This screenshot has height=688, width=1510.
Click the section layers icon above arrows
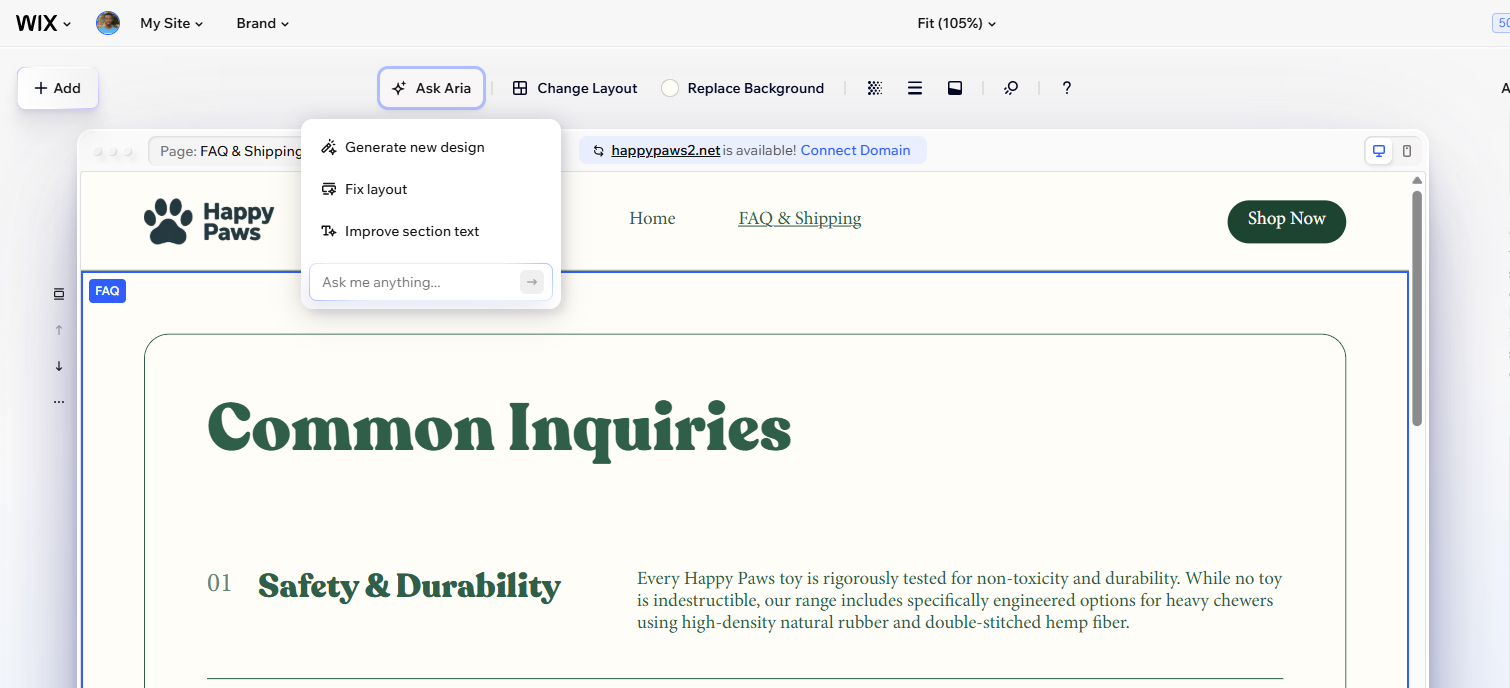(59, 294)
